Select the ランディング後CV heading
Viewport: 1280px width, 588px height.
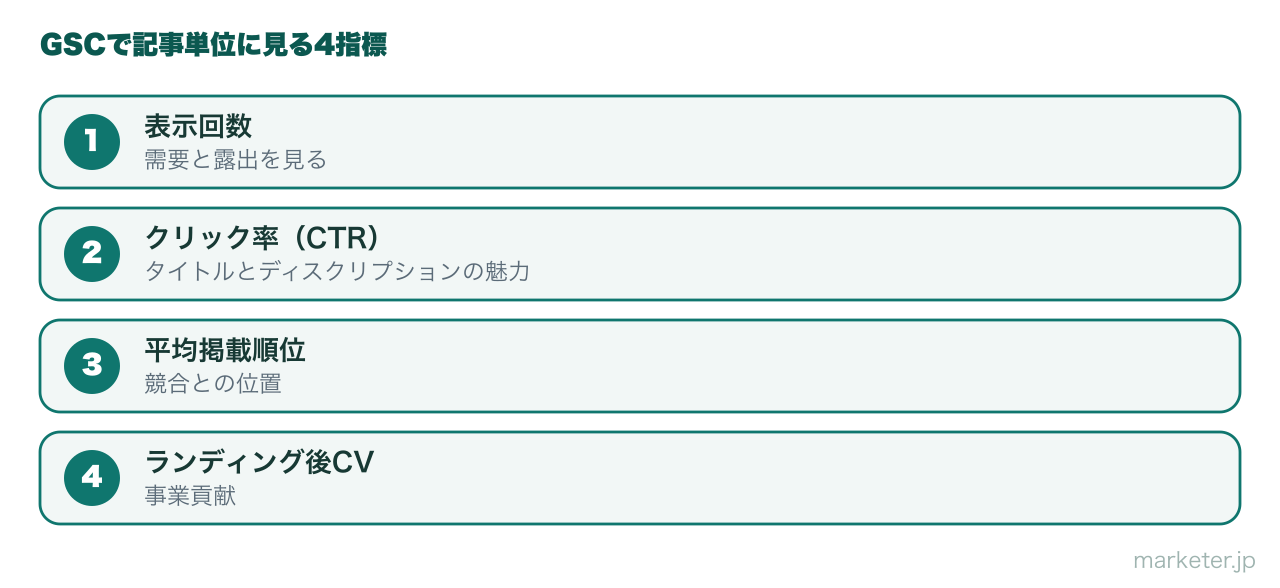pos(259,462)
